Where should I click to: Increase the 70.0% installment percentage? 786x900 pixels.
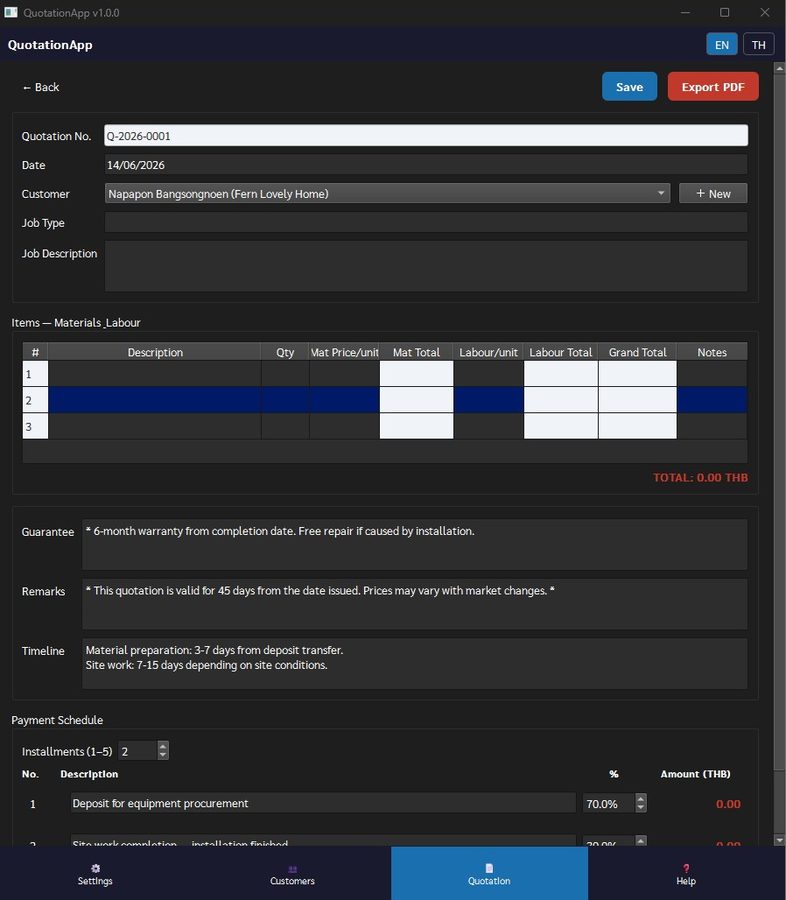click(641, 798)
